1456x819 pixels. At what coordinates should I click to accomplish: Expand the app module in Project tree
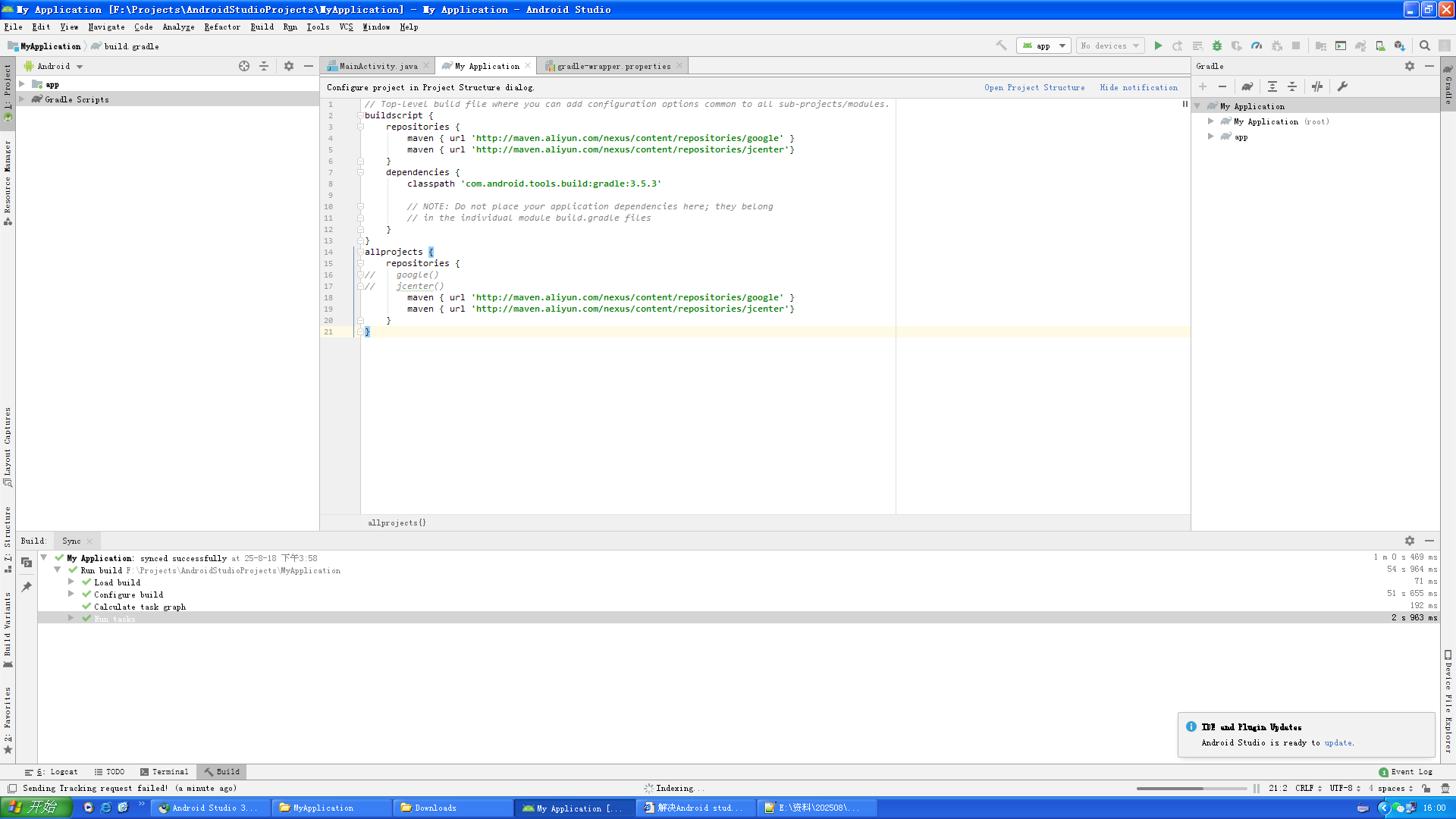point(22,84)
